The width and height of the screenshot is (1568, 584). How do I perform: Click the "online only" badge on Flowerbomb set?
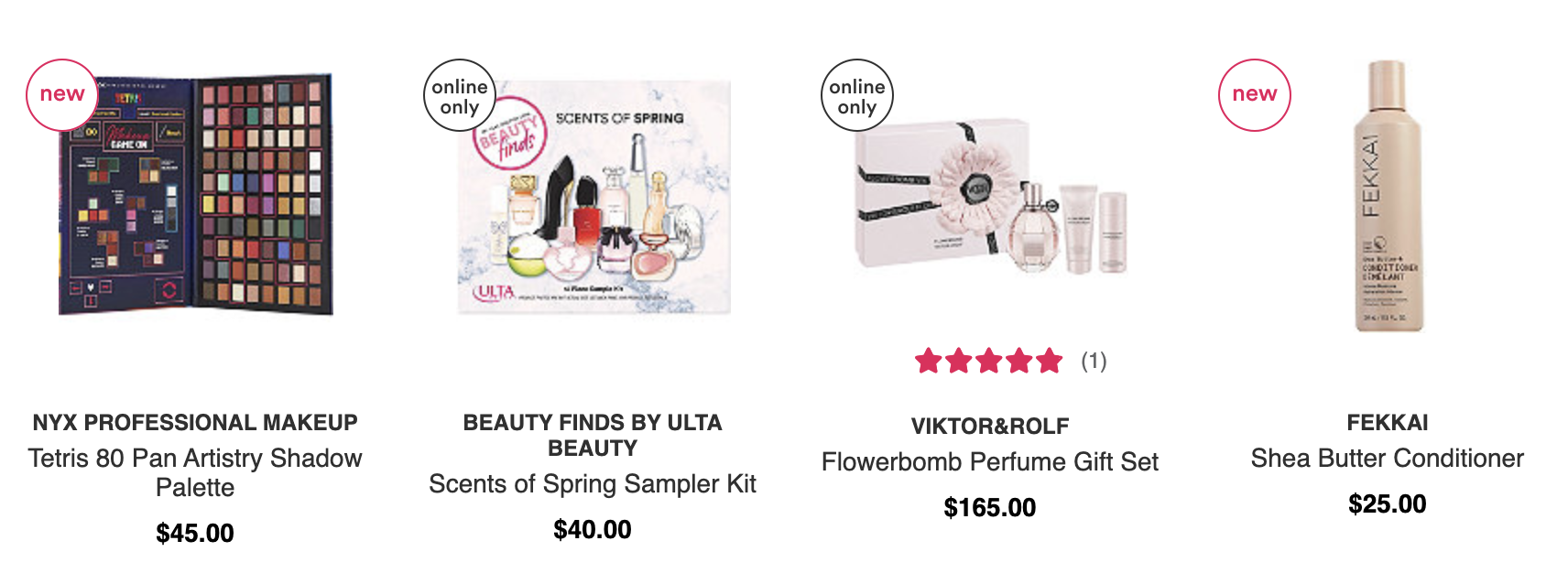pyautogui.click(x=857, y=95)
